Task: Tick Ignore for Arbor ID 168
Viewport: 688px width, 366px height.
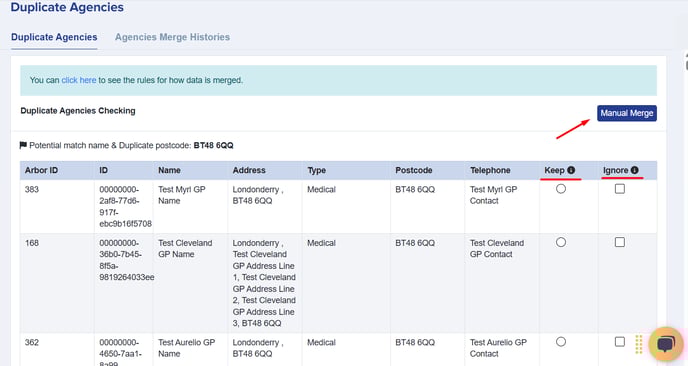Action: coord(620,242)
